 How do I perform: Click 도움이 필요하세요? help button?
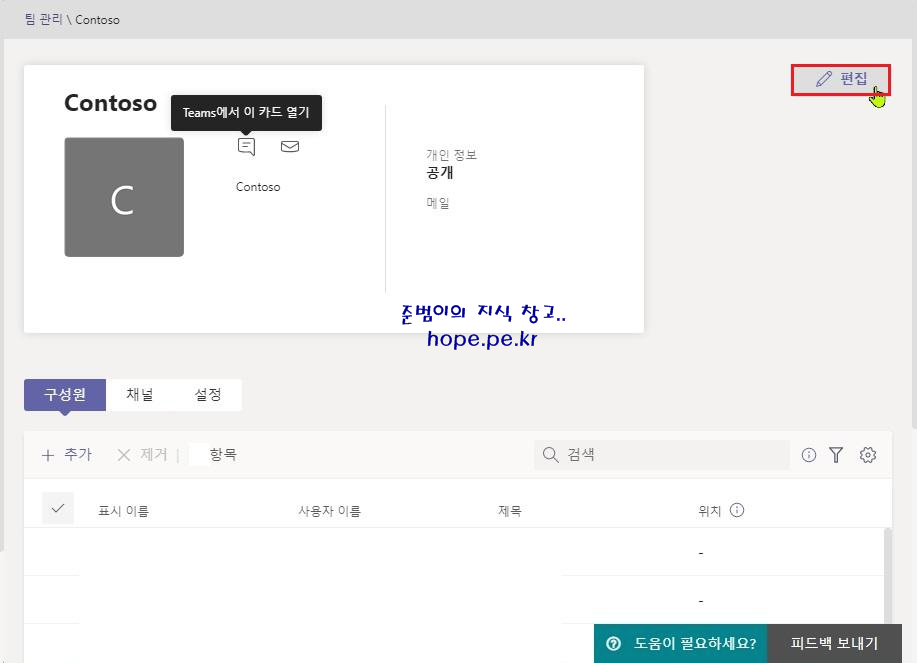(680, 644)
